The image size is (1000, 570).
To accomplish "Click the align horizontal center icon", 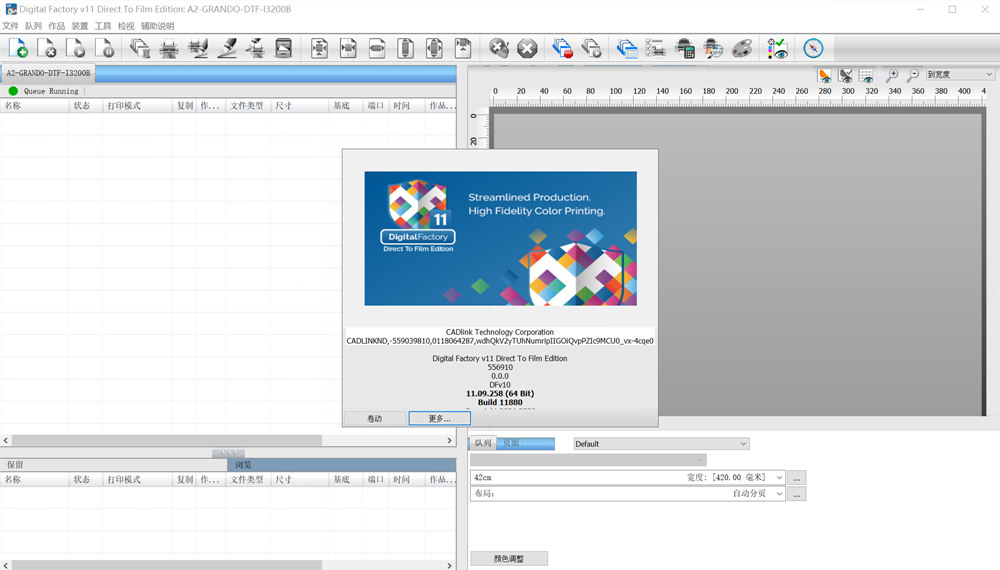I will pyautogui.click(x=348, y=48).
